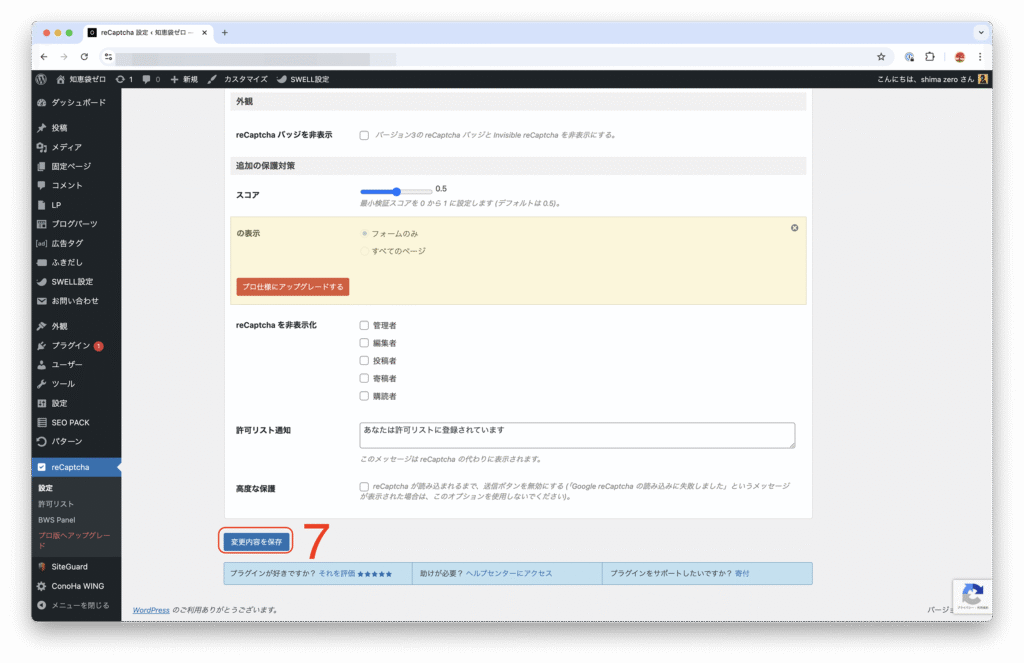
Task: Open shima zero user profile menu
Action: click(x=933, y=79)
